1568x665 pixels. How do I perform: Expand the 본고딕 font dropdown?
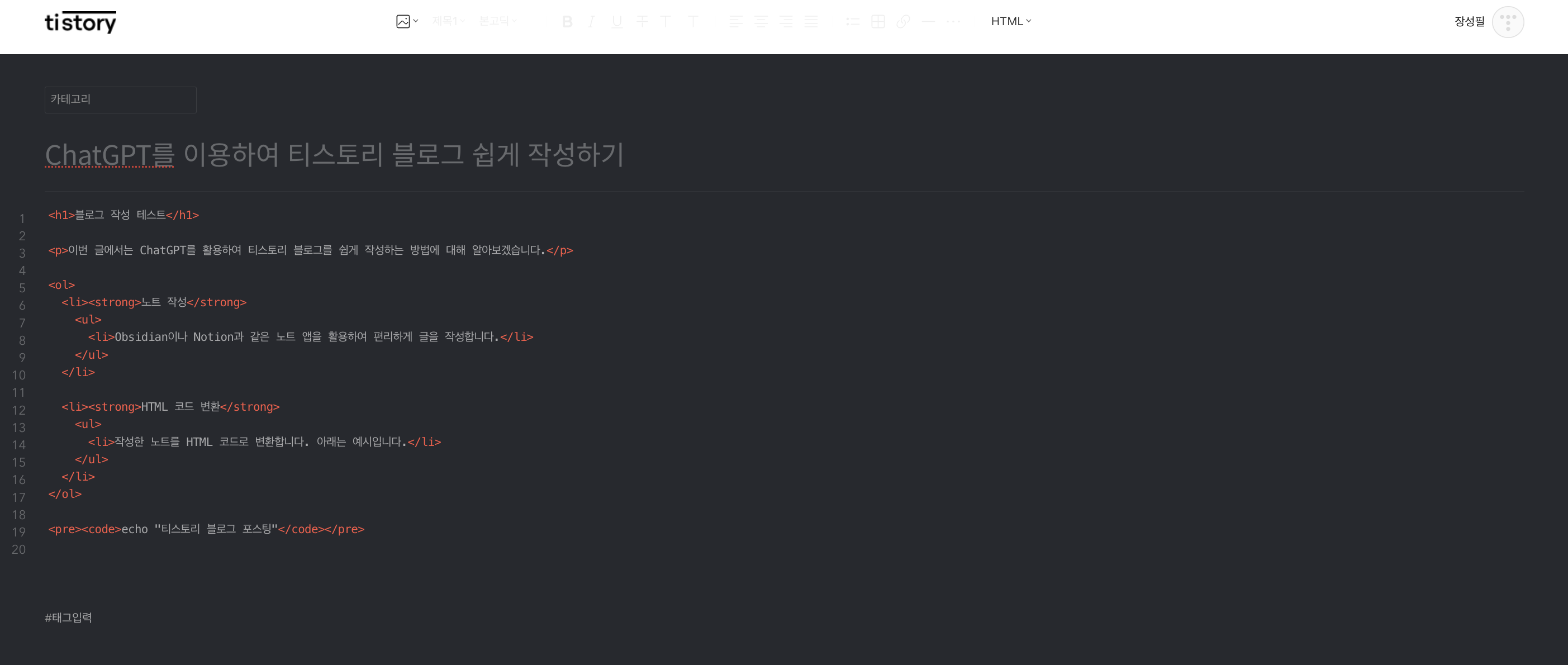coord(497,21)
